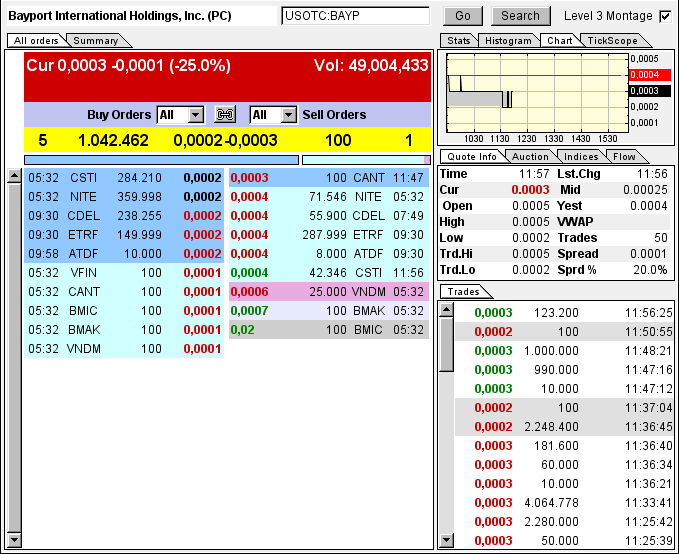Screen dimensions: 679x554
Task: Click the chain link icon between order filters
Action: tap(225, 115)
